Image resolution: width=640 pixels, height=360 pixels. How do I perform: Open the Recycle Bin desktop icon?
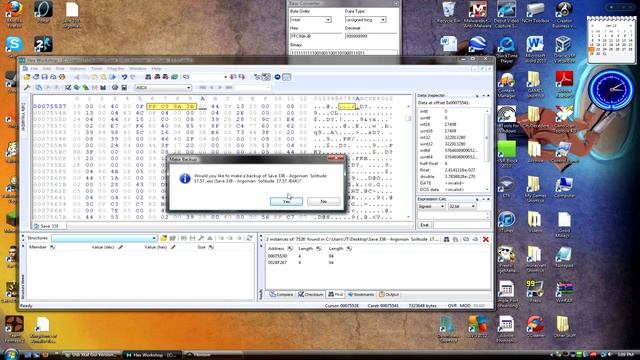pos(448,13)
